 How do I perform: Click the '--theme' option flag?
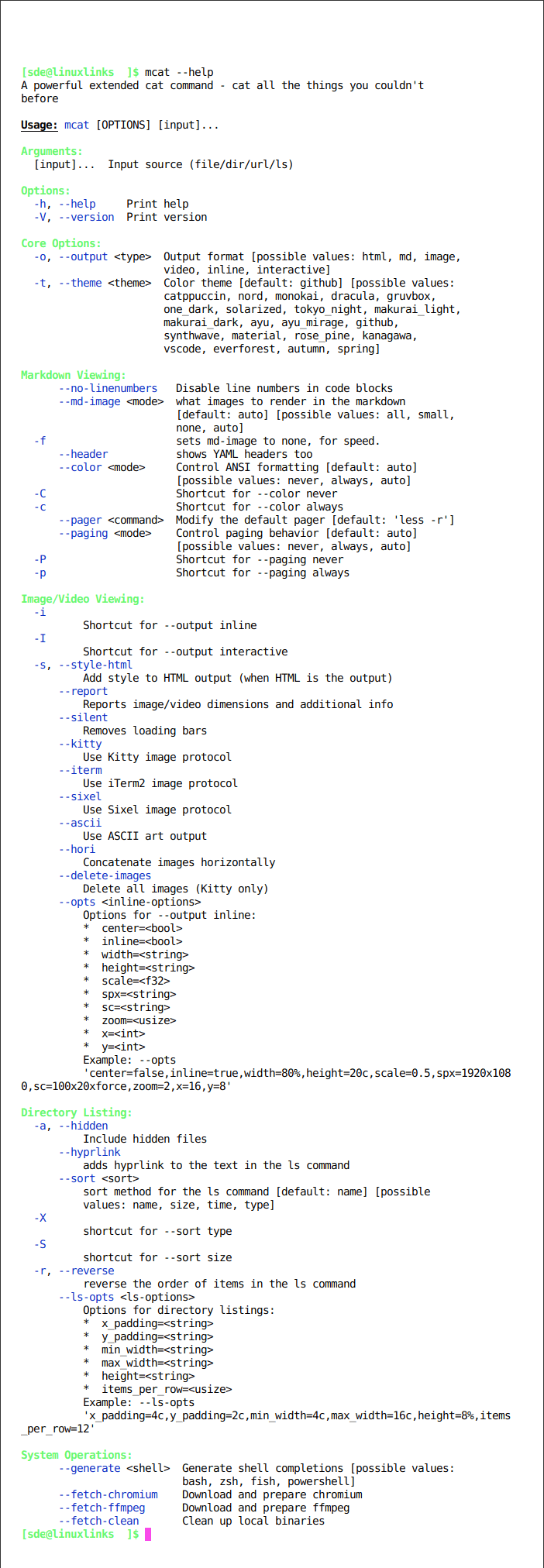[80, 283]
